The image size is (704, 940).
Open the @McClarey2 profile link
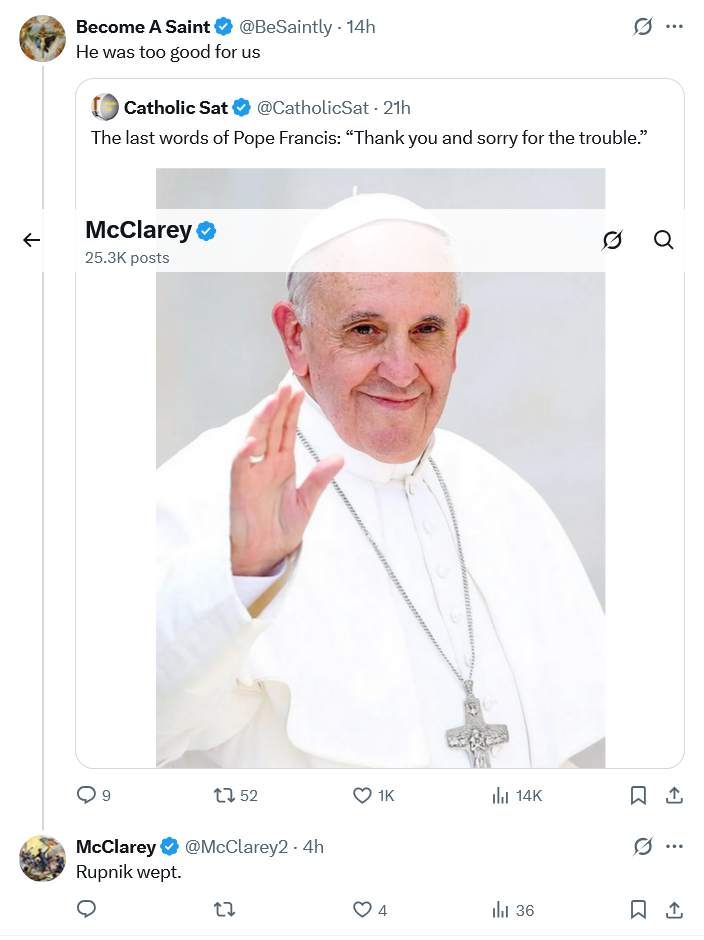coord(236,847)
